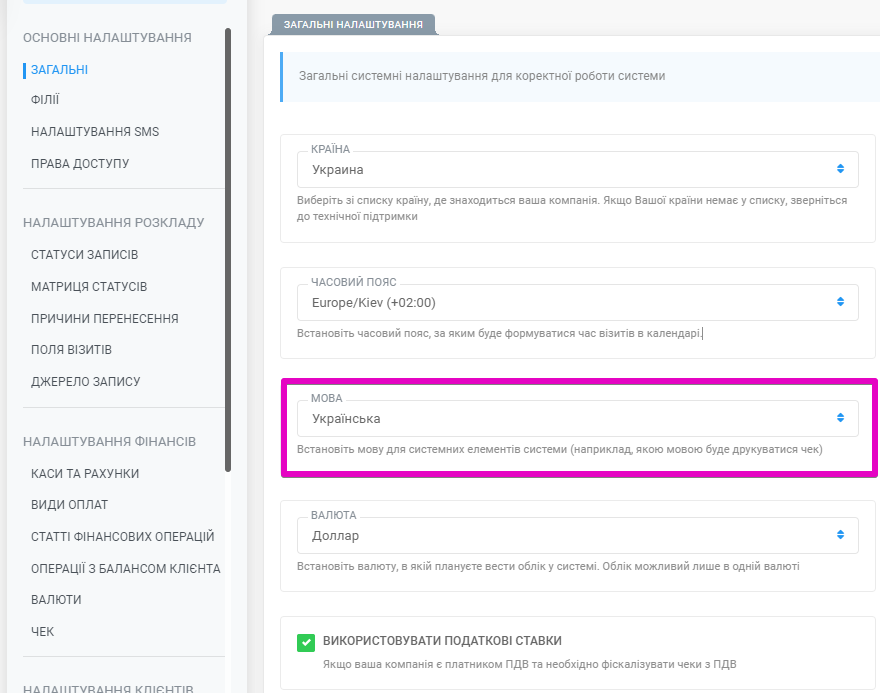This screenshot has height=693, width=883.
Task: Open the ВАЛЮТА dropdown showing Доллар
Action: [578, 535]
